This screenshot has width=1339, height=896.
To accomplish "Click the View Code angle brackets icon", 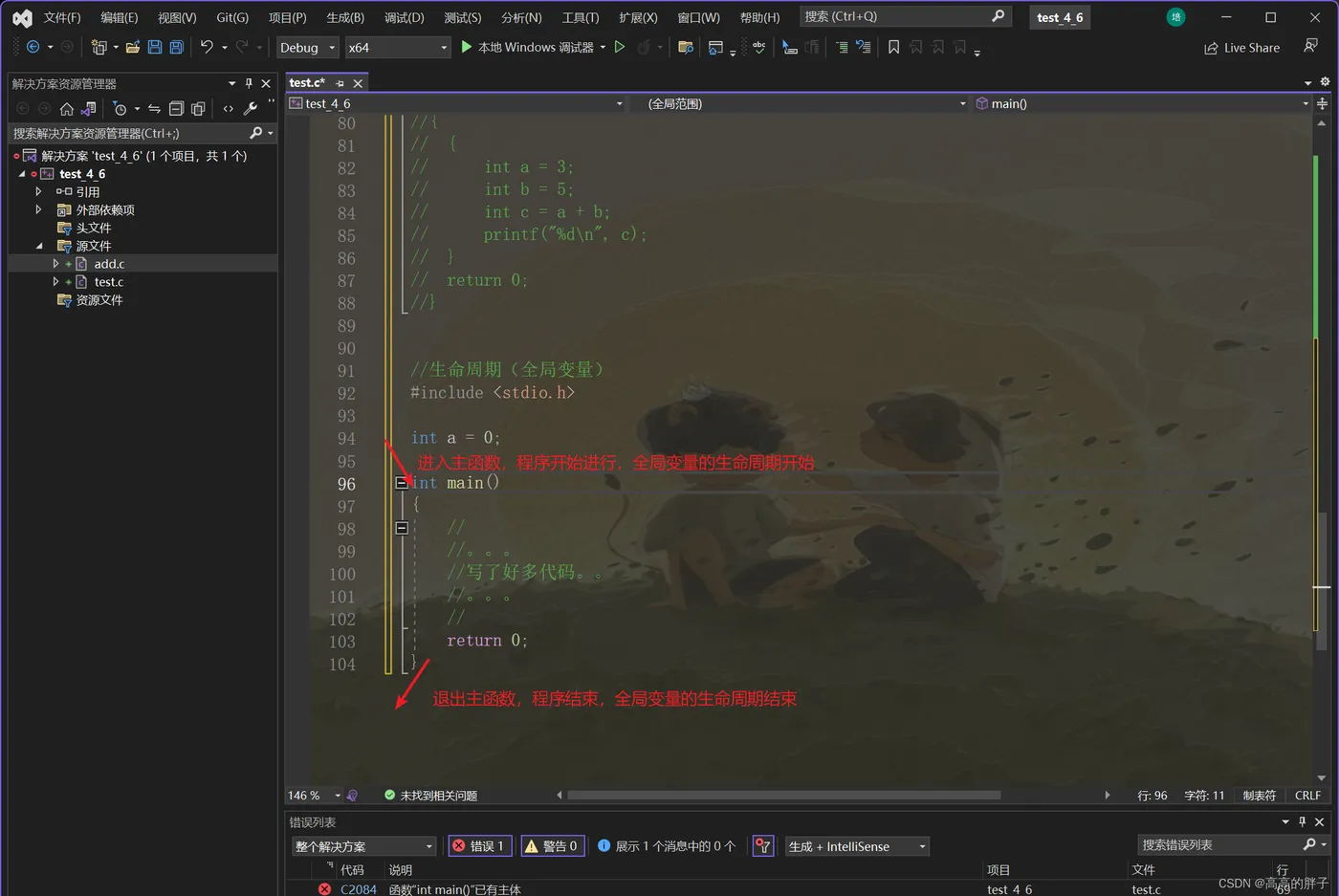I will tap(228, 109).
